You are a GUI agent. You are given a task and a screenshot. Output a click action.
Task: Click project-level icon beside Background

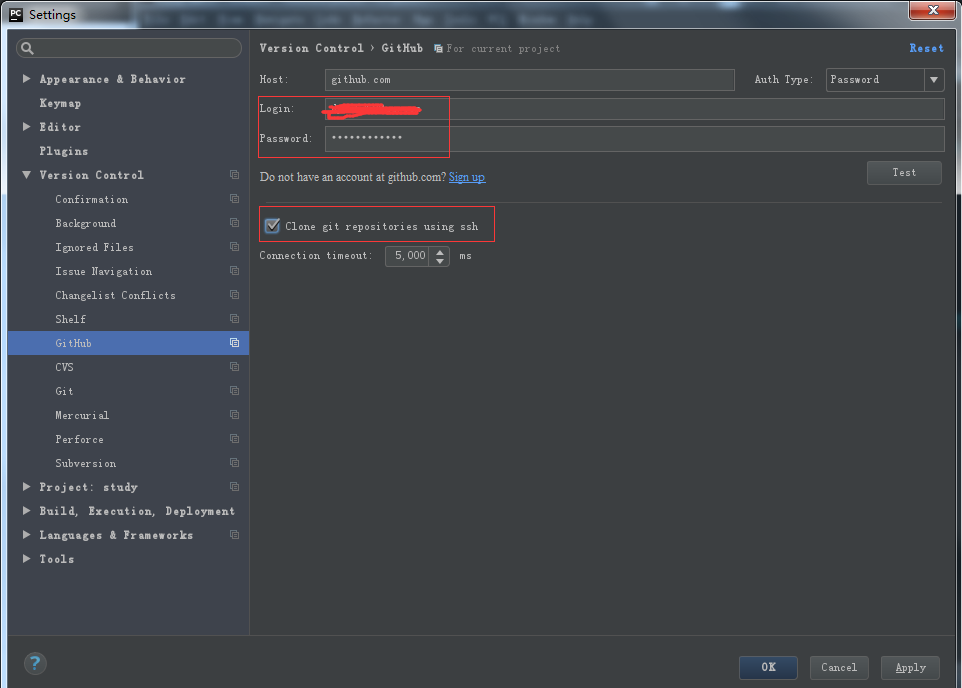coord(234,223)
